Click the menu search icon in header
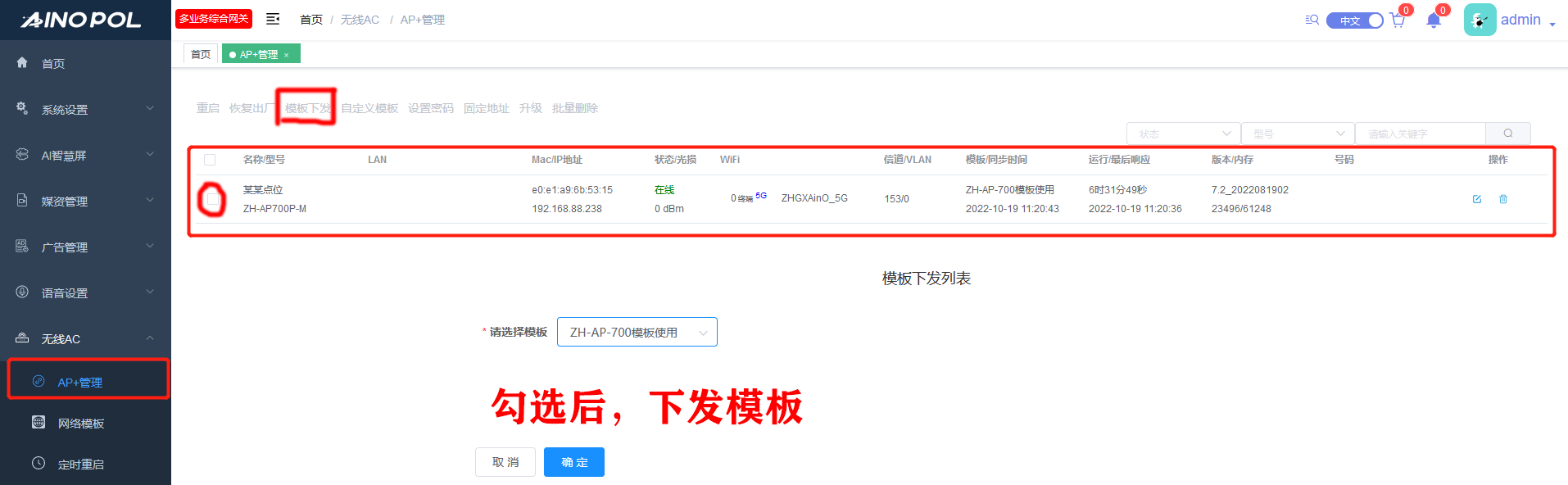Viewport: 1568px width, 485px height. 1312,20
